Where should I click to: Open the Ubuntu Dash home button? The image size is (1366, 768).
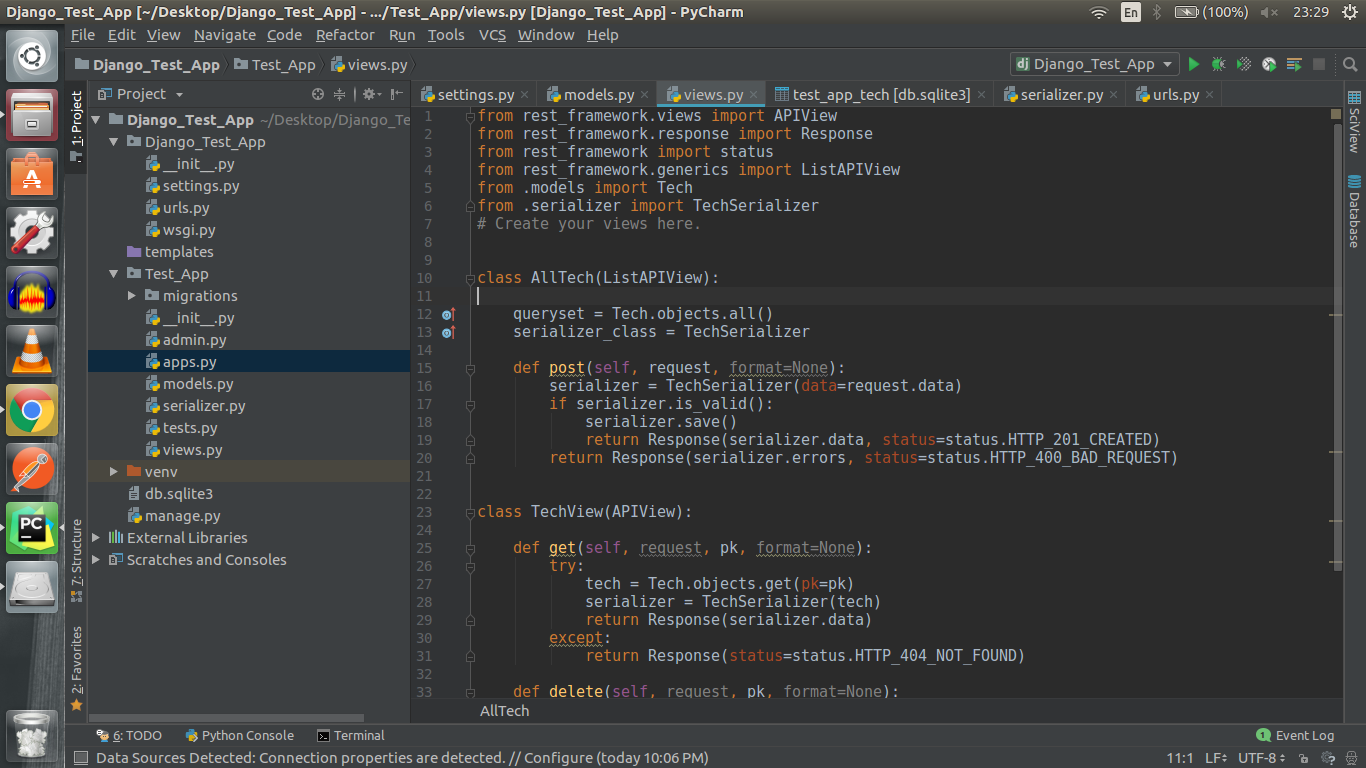coord(33,56)
